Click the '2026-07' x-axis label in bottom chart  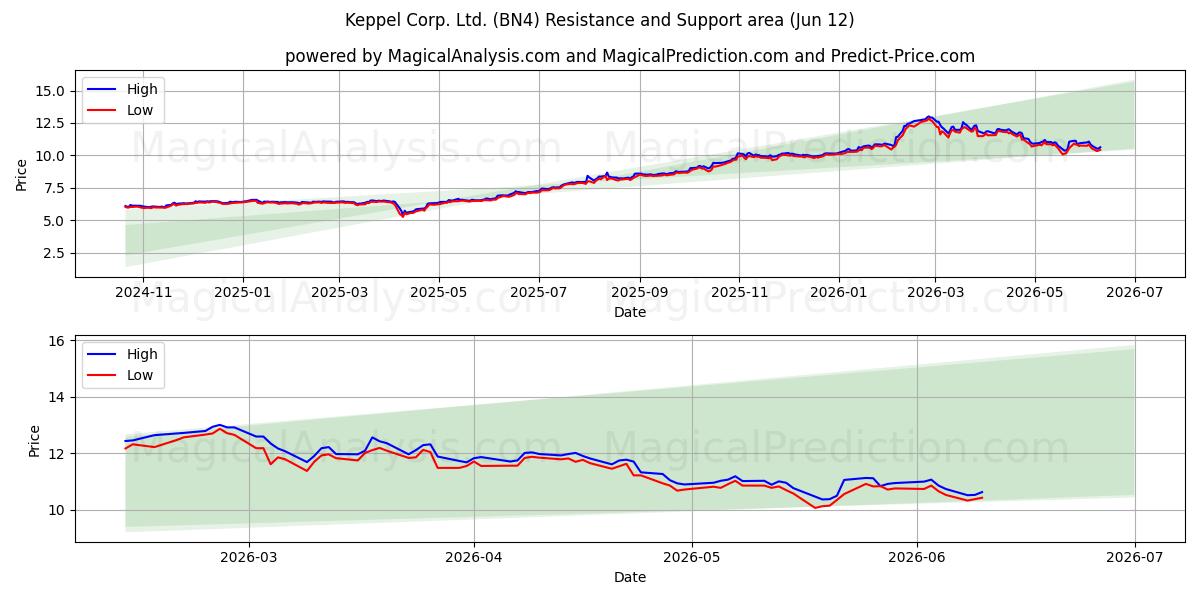coord(1135,557)
